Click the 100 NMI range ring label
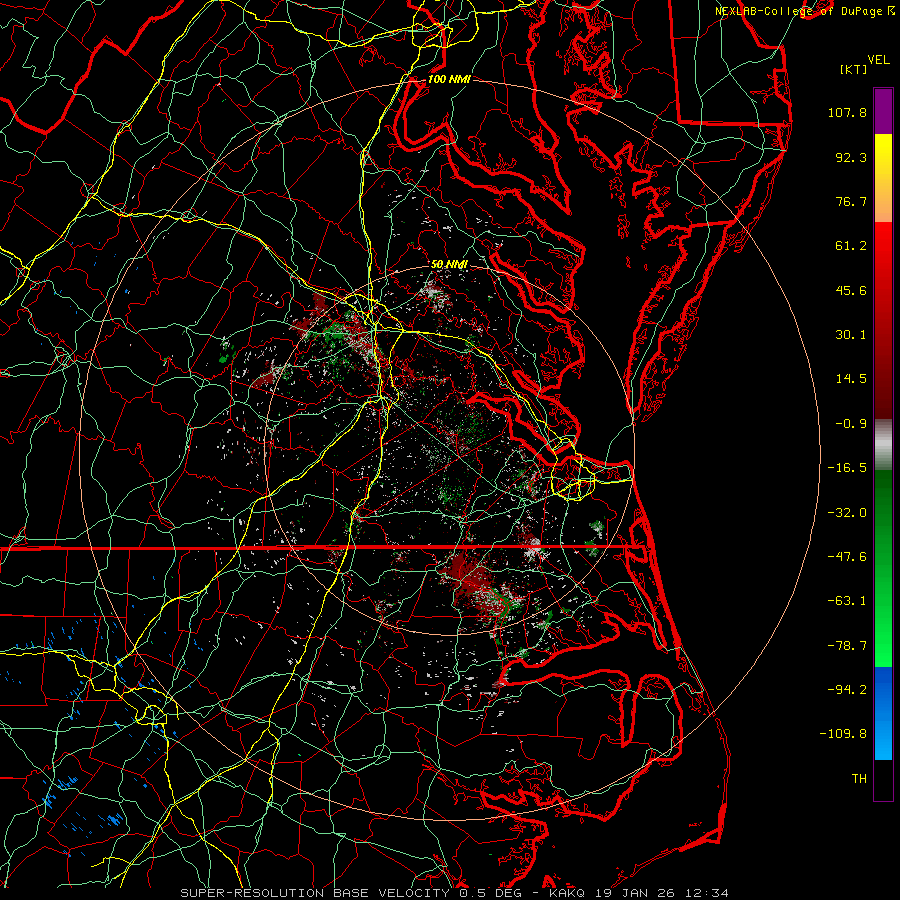This screenshot has height=900, width=900. (449, 79)
